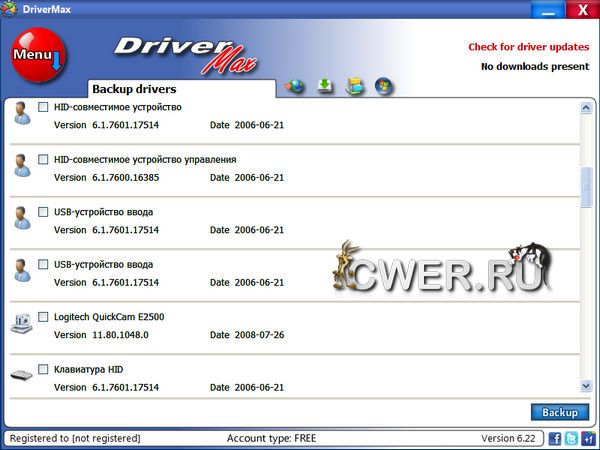The width and height of the screenshot is (600, 450).
Task: Select the Logitech QuickCam E2500 name
Action: [x=109, y=317]
